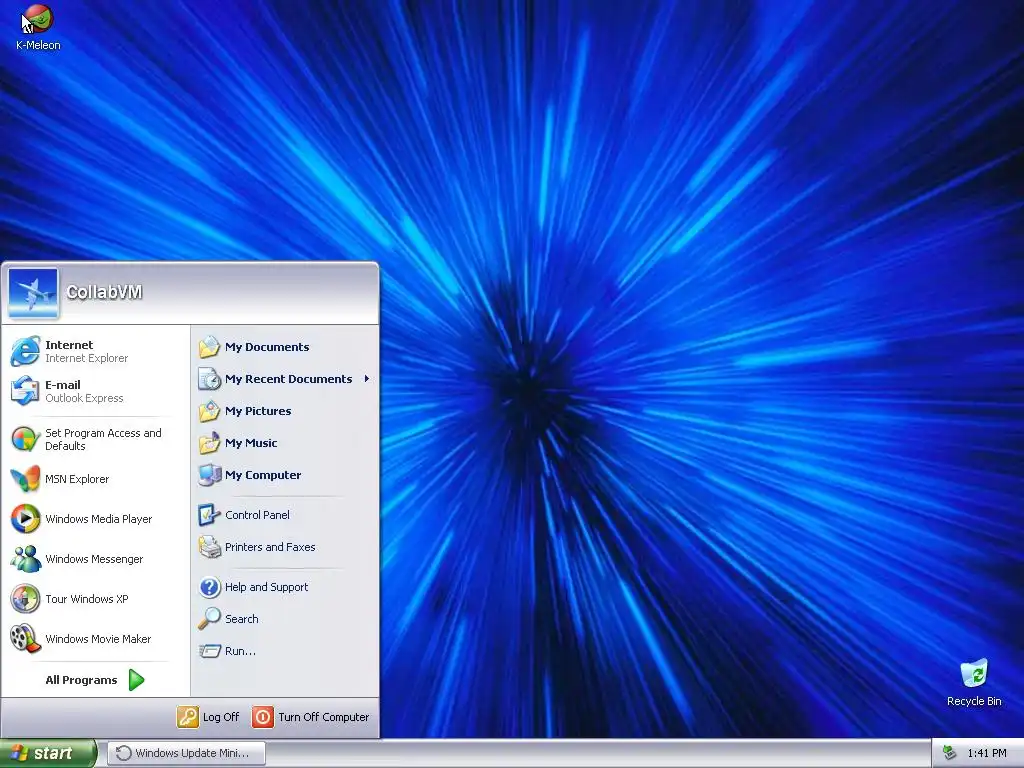1024x768 pixels.
Task: Click the Set Program Access icon
Action: 25,439
